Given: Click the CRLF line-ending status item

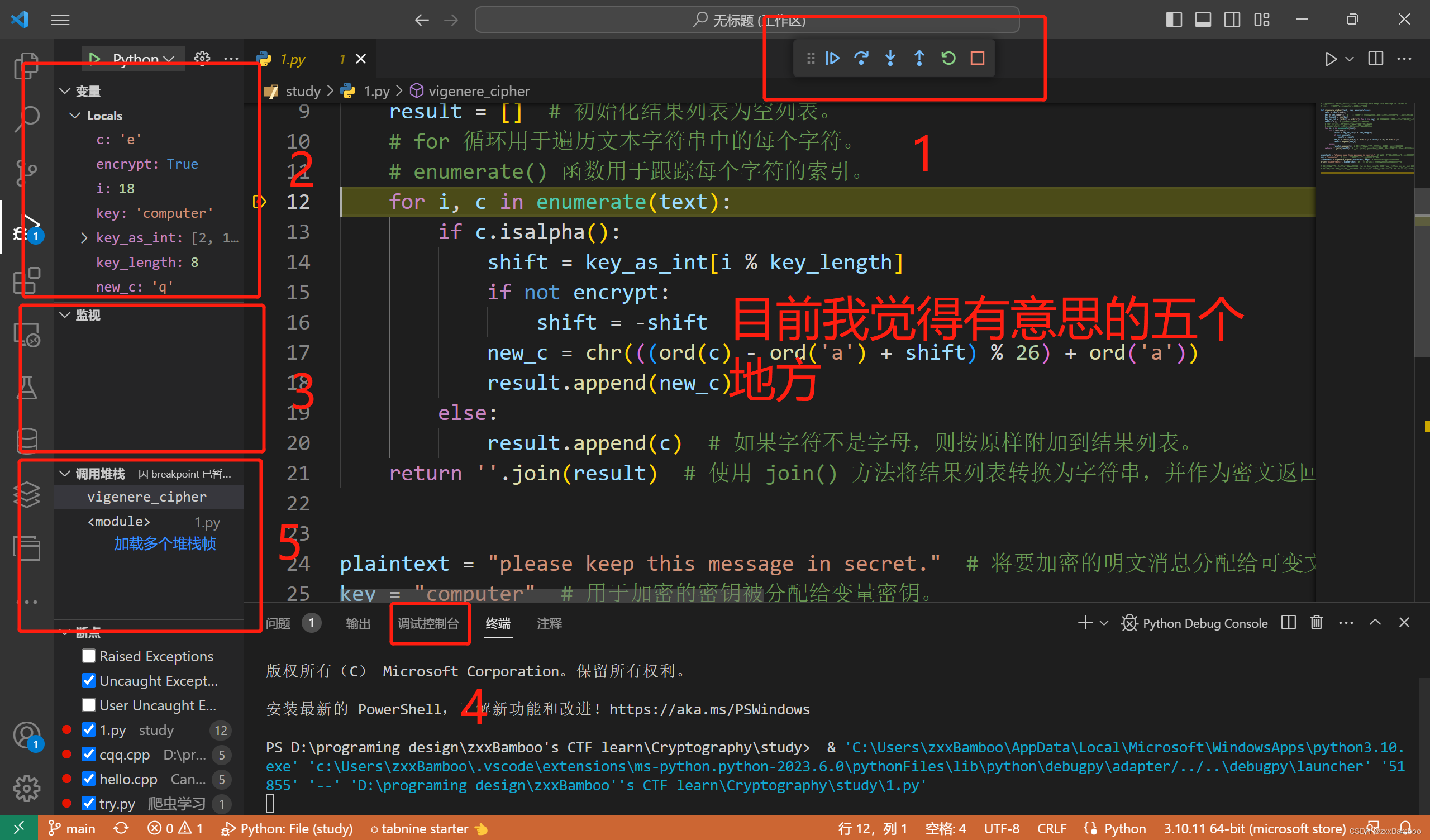Looking at the screenshot, I should [x=1051, y=829].
